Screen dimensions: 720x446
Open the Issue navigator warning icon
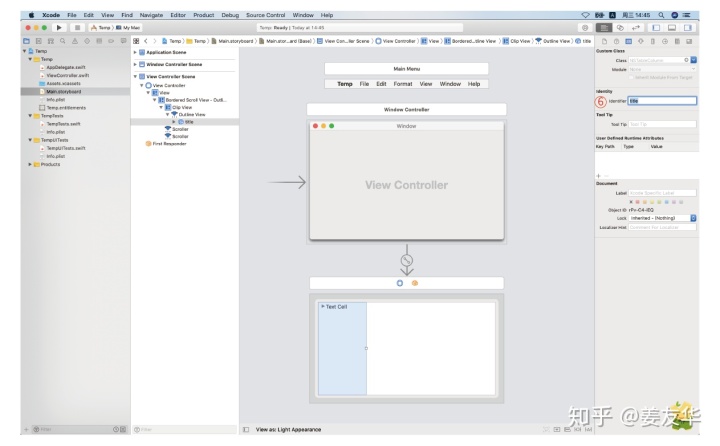[75, 41]
